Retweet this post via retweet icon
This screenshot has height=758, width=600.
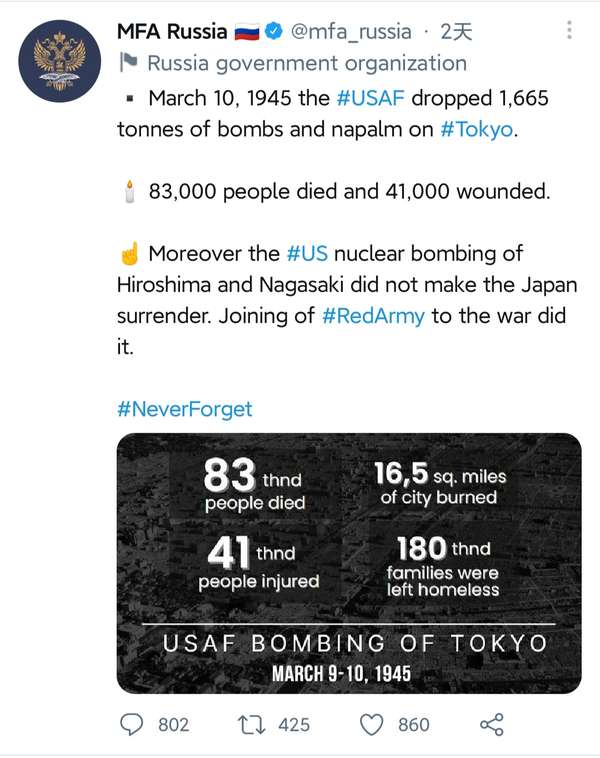(x=251, y=725)
